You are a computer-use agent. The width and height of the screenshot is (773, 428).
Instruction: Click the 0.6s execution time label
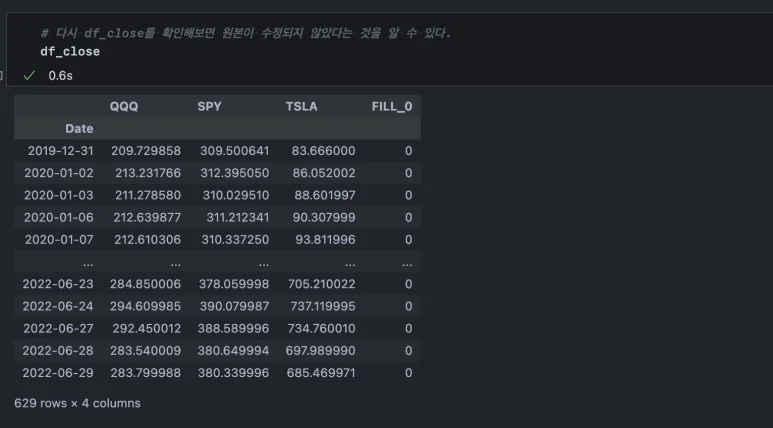60,75
